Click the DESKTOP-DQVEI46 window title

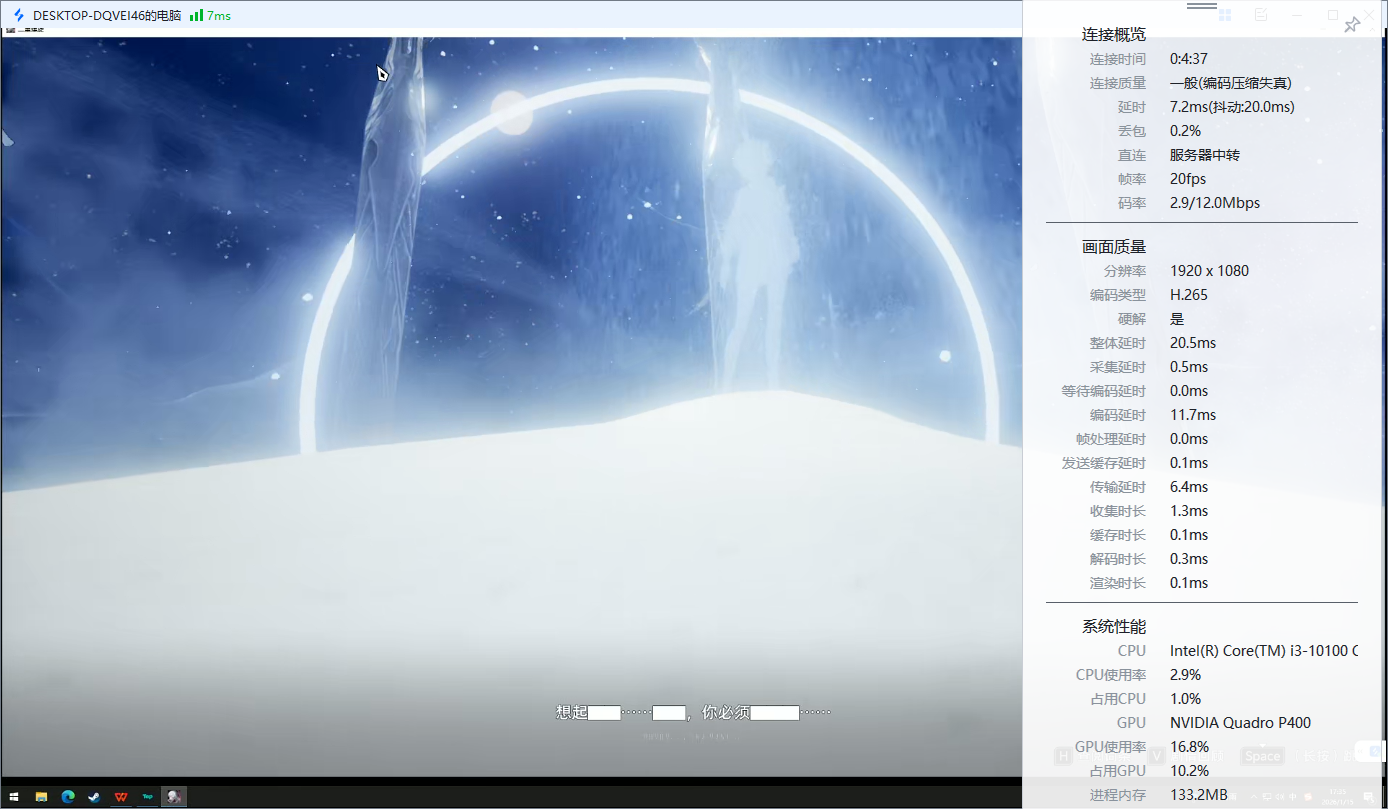click(x=106, y=16)
